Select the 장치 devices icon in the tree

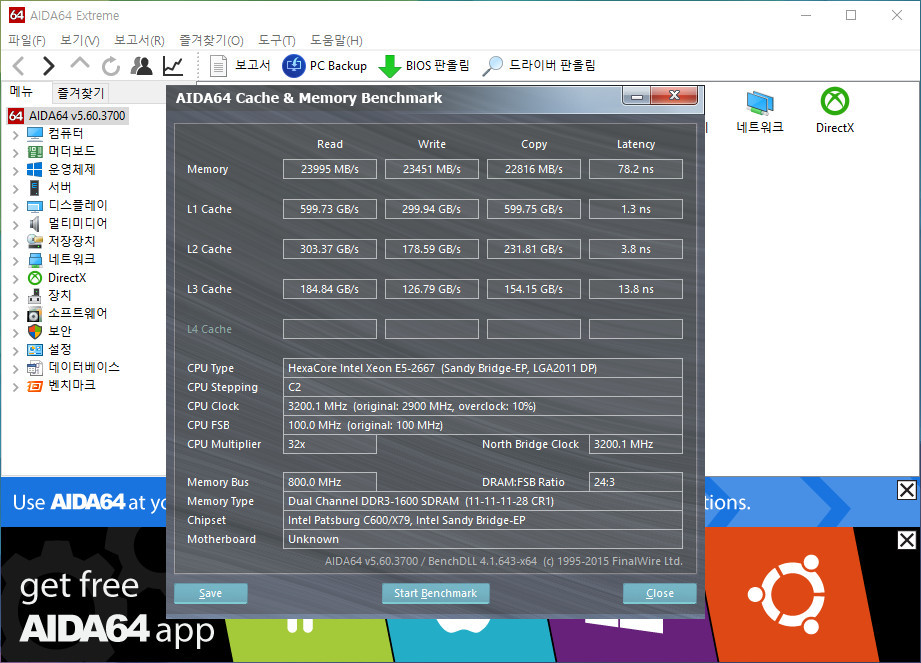tap(35, 295)
